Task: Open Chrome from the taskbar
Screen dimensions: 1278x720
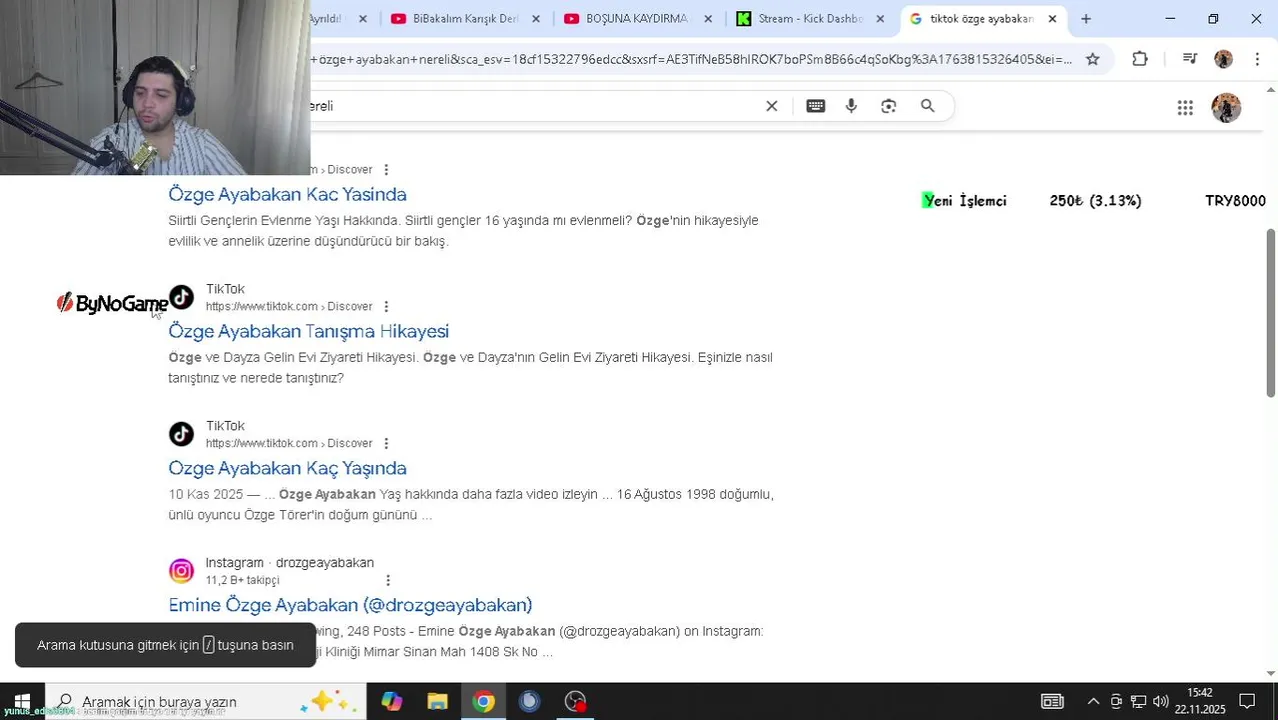Action: tap(483, 702)
